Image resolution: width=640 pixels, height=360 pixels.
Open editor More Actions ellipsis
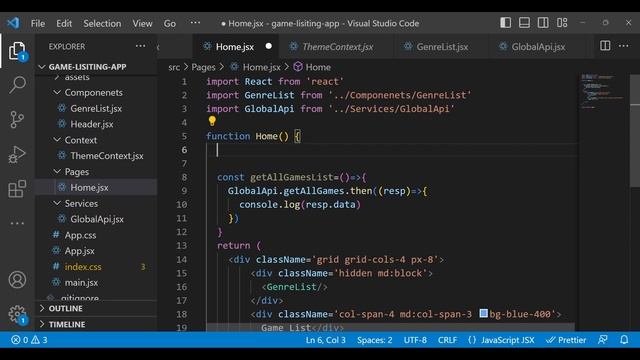point(624,46)
